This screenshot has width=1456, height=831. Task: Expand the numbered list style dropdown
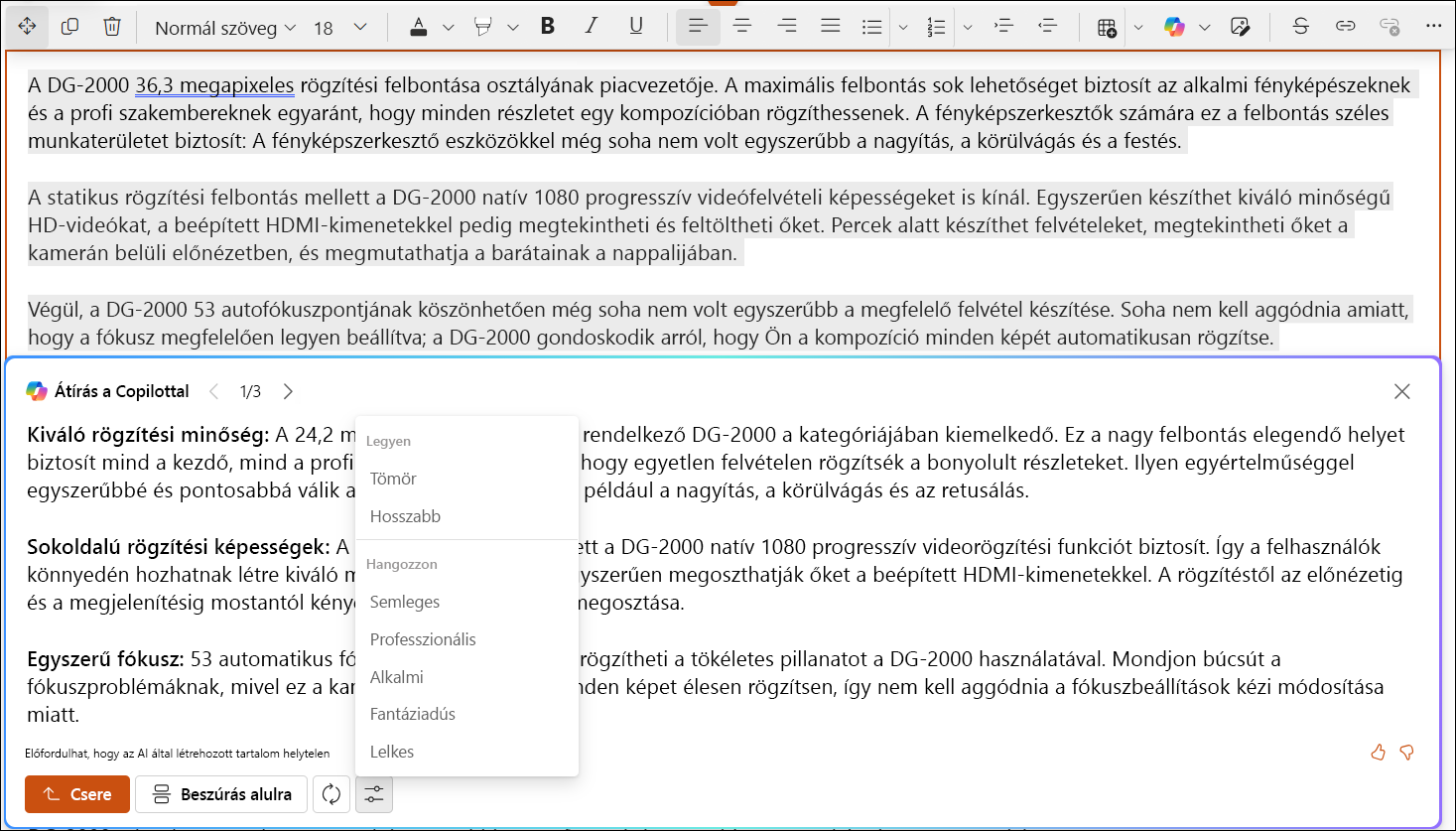(x=968, y=28)
